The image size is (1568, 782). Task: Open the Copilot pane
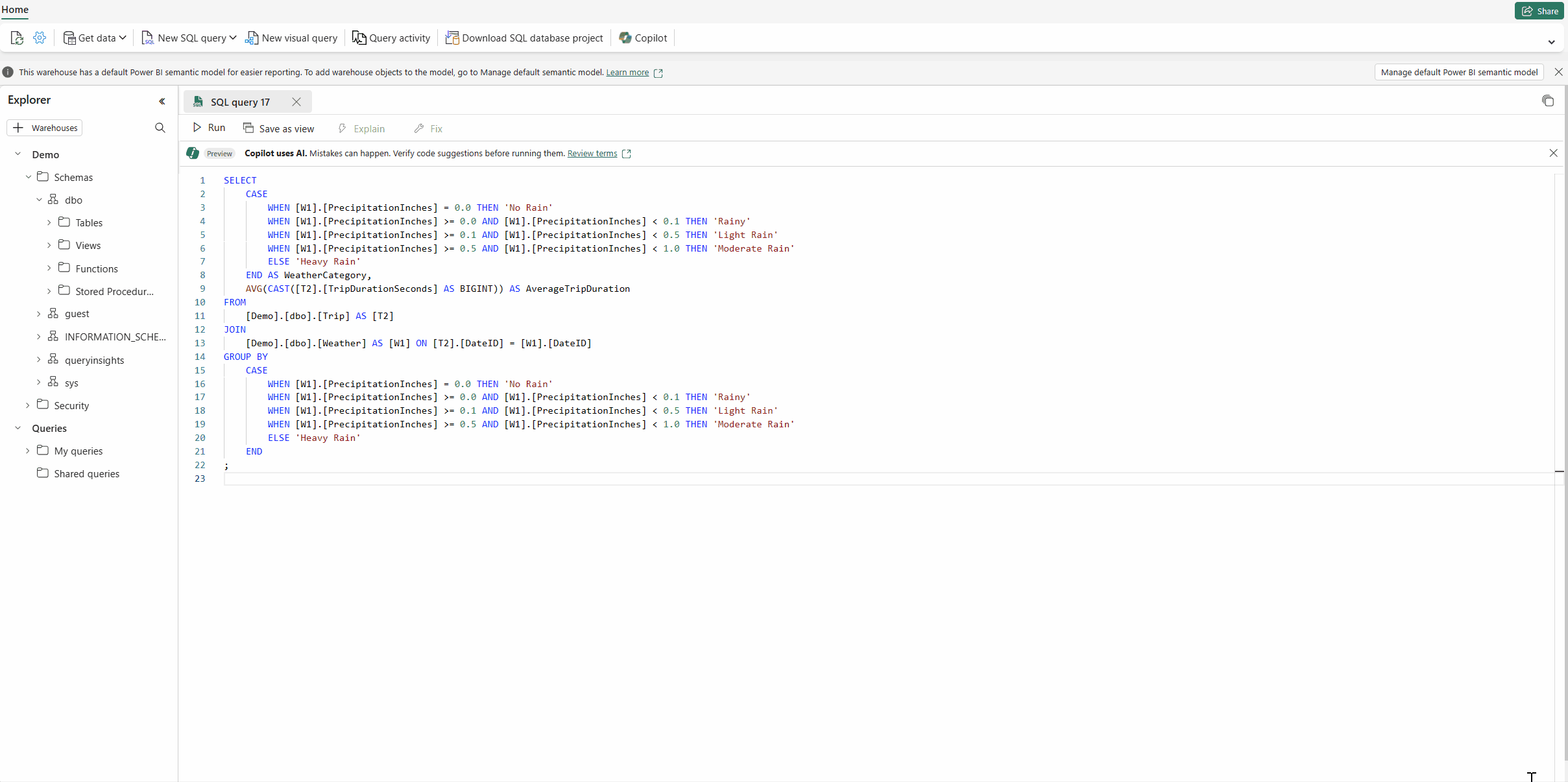click(x=643, y=38)
